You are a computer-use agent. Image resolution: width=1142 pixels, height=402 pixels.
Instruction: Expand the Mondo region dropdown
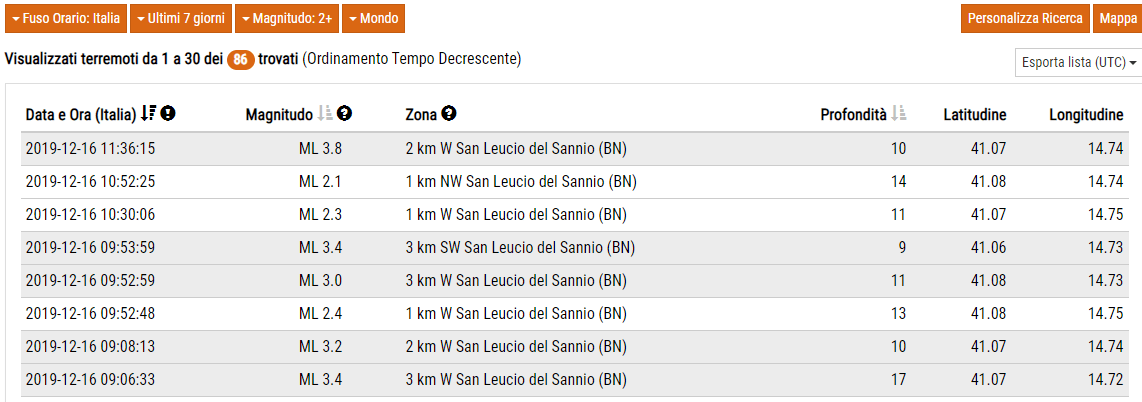pos(374,18)
